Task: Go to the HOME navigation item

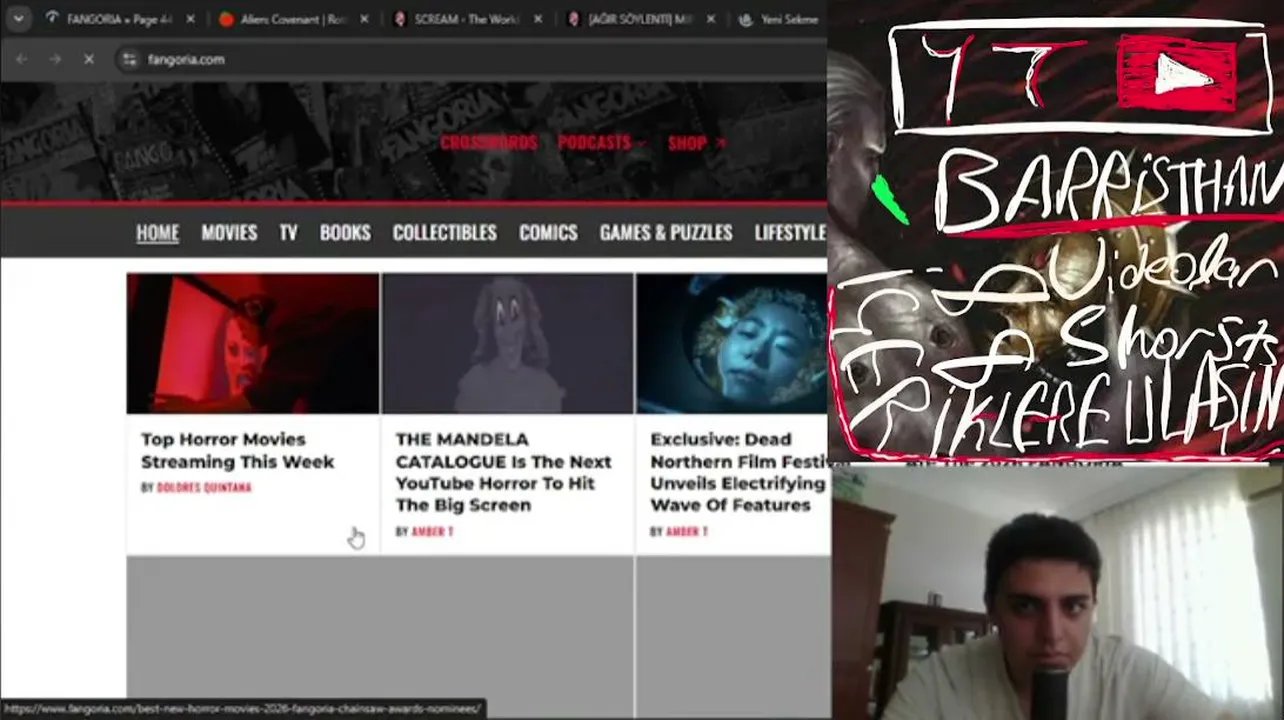Action: click(x=157, y=232)
